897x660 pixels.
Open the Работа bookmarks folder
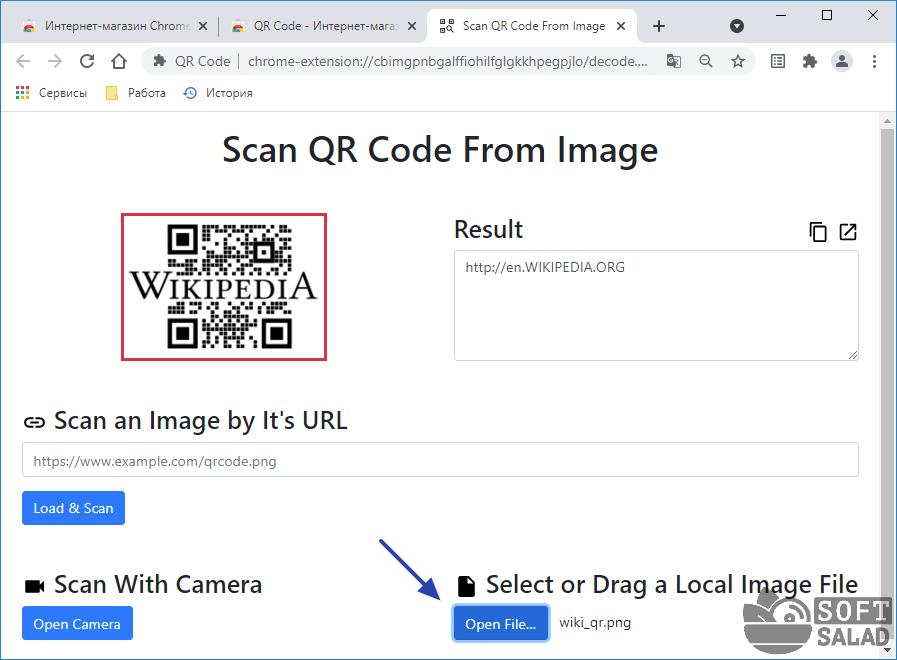coord(135,93)
